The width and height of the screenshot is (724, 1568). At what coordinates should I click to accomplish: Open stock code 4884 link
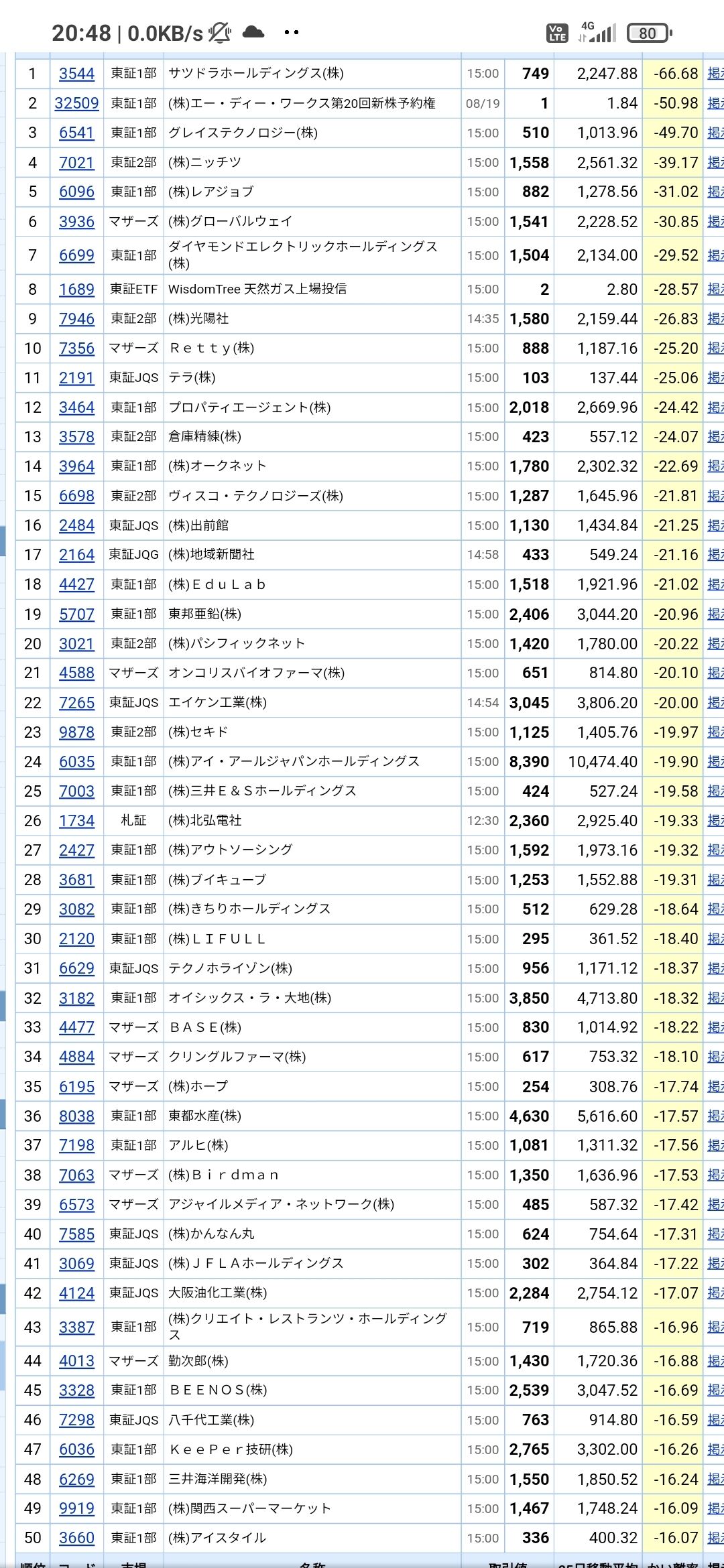coord(76,1057)
